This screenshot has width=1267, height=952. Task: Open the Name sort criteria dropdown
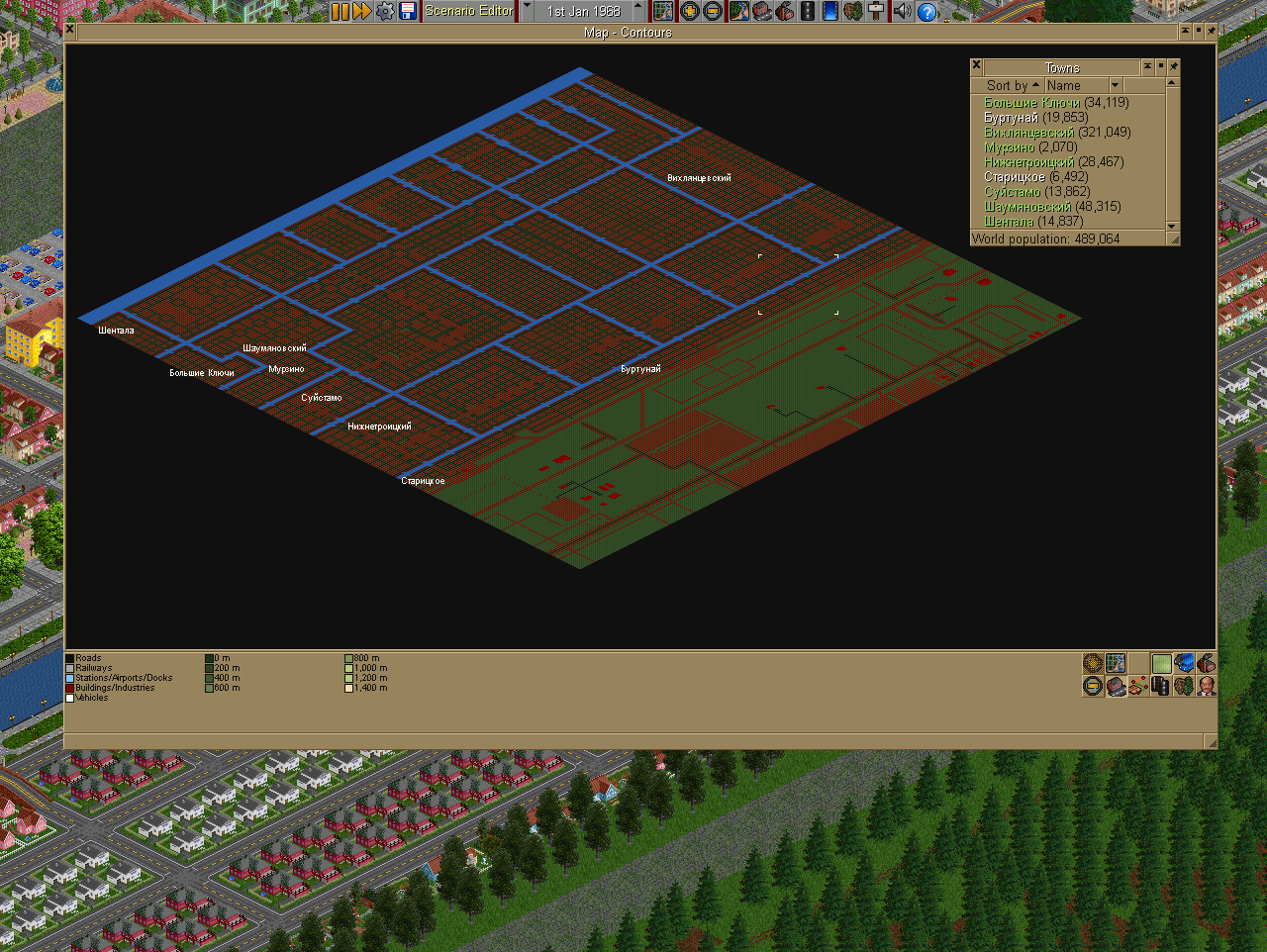(x=1083, y=85)
